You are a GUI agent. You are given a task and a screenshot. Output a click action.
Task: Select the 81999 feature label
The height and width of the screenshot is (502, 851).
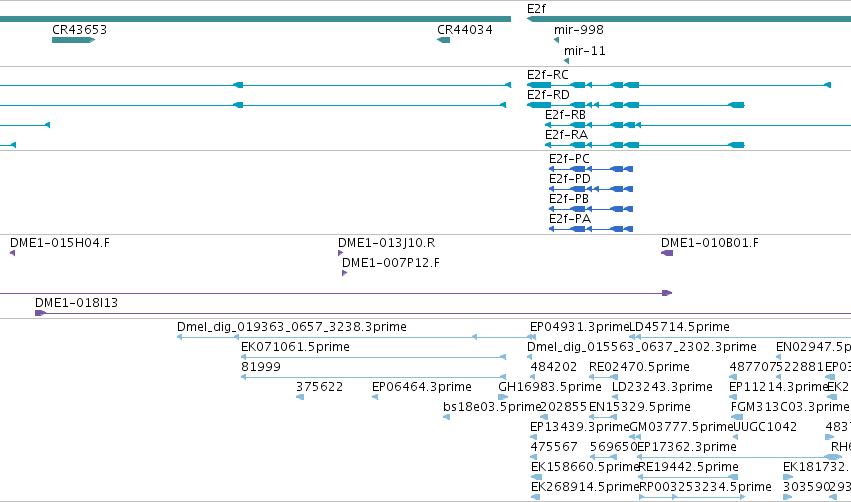pyautogui.click(x=261, y=367)
